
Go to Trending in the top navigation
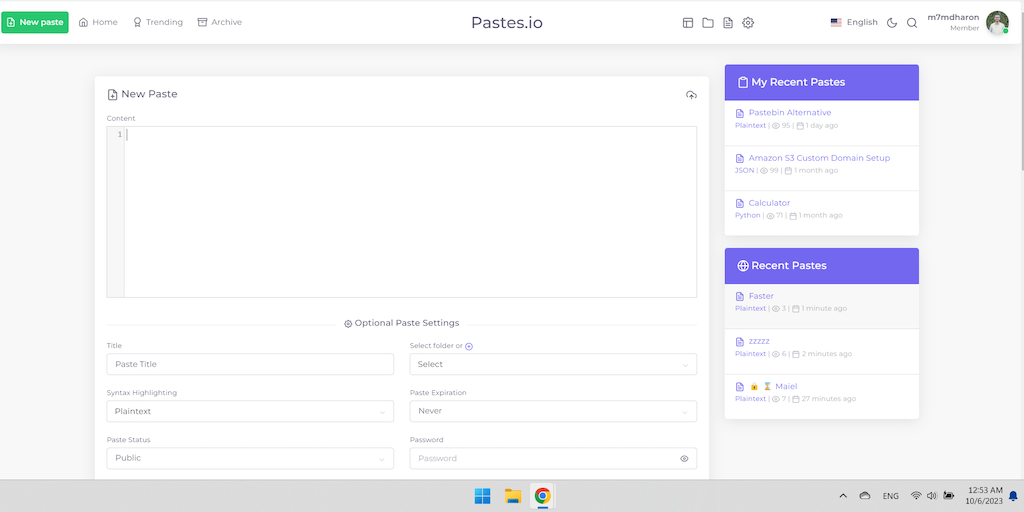(158, 22)
